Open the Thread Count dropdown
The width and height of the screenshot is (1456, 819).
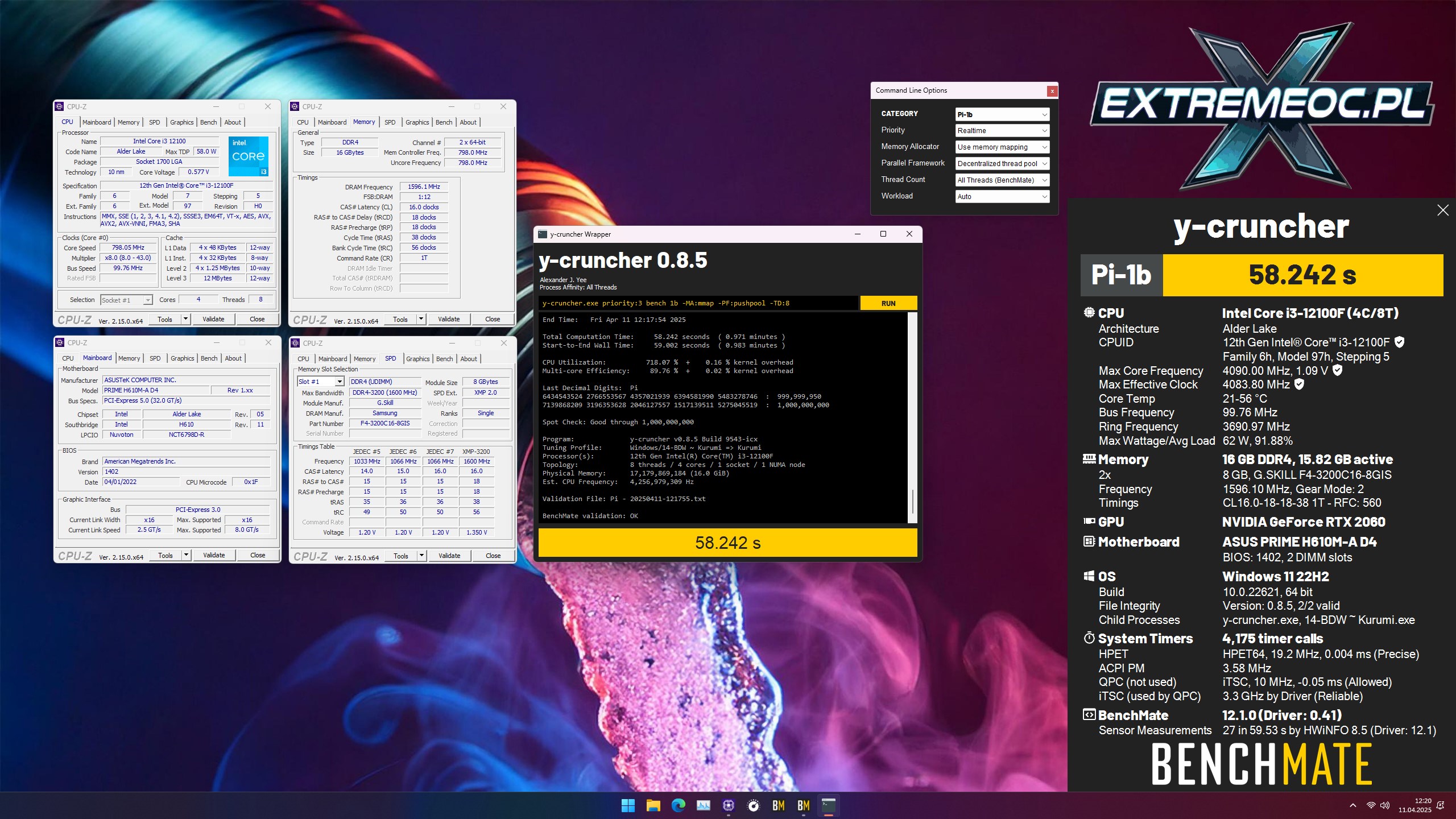click(x=1002, y=180)
